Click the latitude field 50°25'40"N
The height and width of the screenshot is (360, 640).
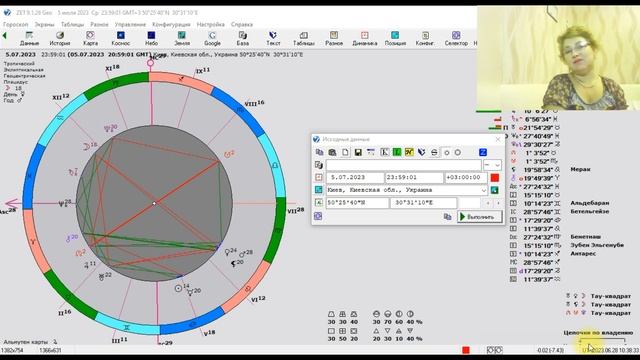357,203
